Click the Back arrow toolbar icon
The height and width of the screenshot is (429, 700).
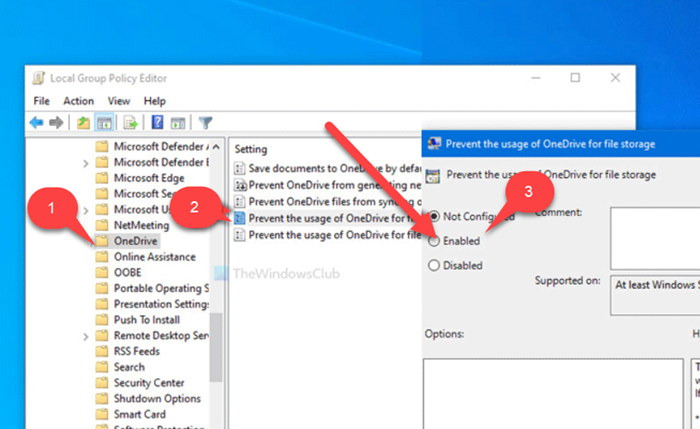pos(37,122)
